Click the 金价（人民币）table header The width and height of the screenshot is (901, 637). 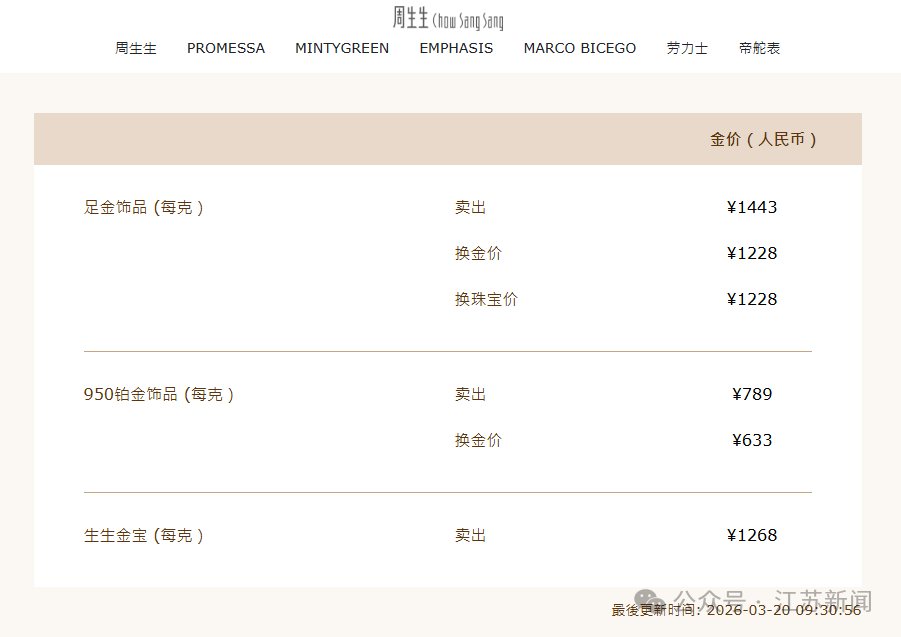[763, 140]
